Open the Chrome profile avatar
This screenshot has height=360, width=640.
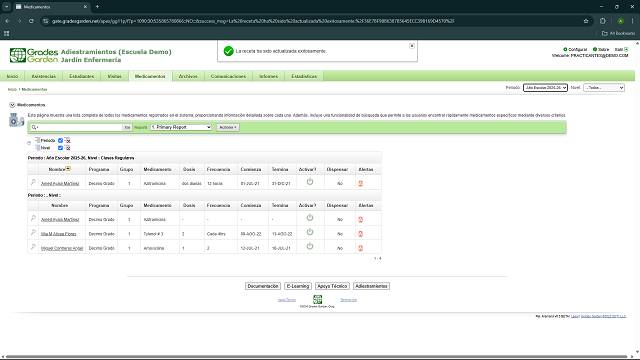pos(620,21)
